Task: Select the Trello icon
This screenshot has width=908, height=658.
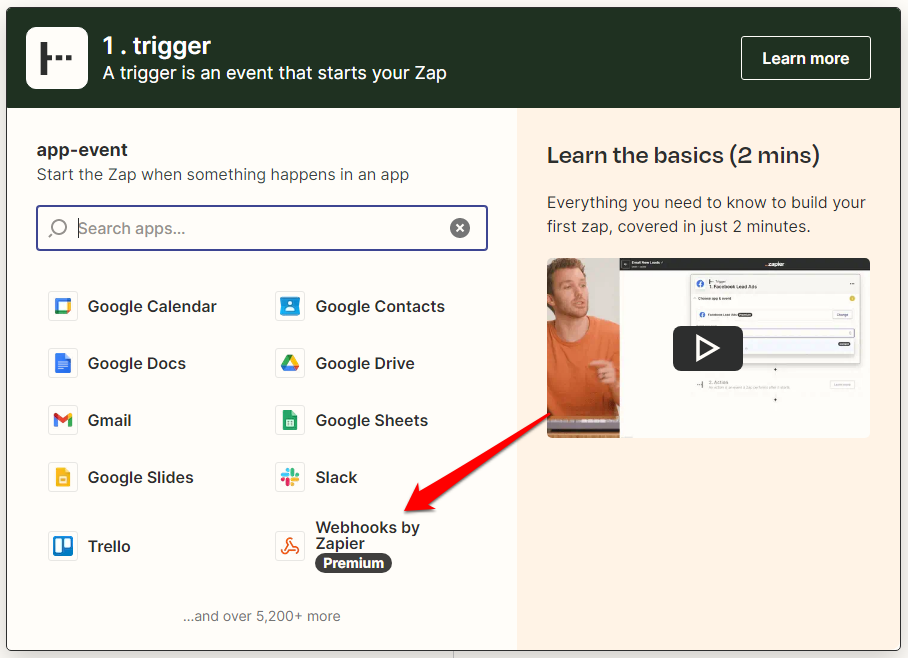Action: click(63, 546)
